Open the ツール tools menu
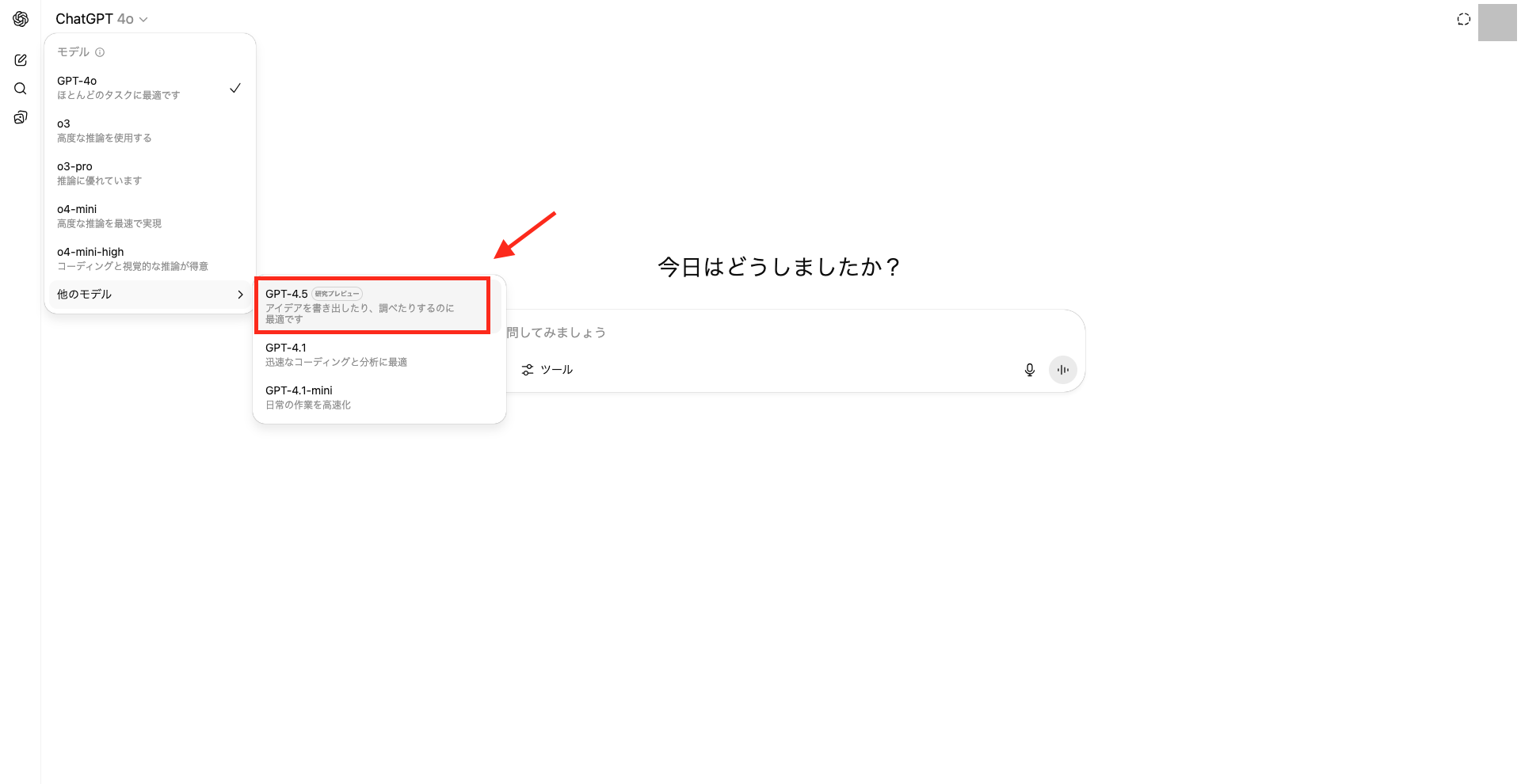Screen dimensions: 1521x784 tap(547, 370)
